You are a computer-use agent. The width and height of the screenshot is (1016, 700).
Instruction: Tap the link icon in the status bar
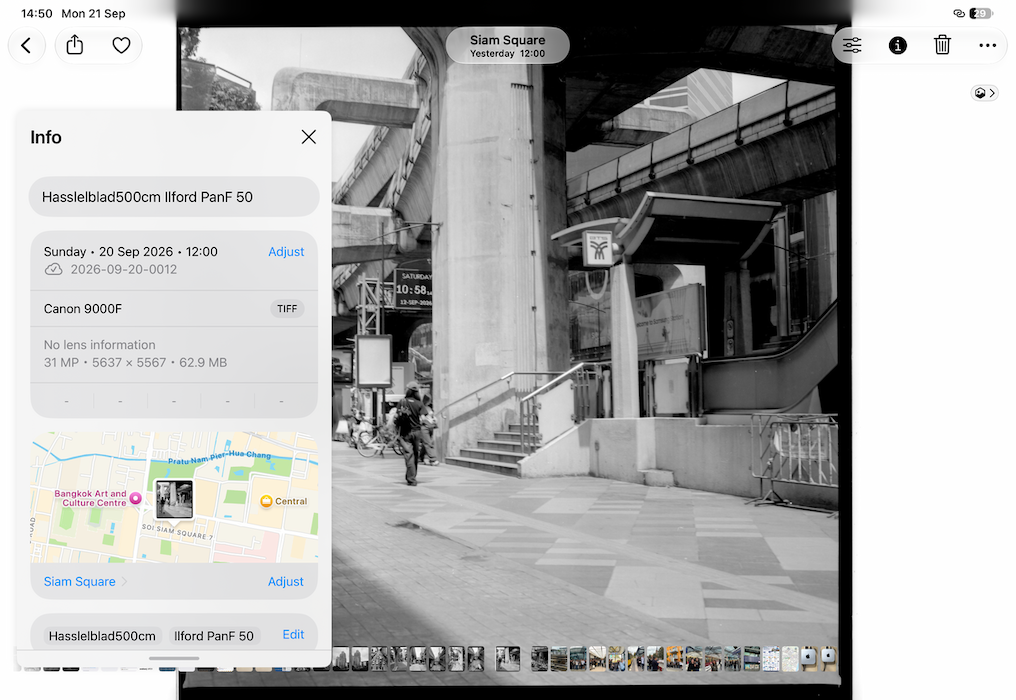pyautogui.click(x=959, y=13)
